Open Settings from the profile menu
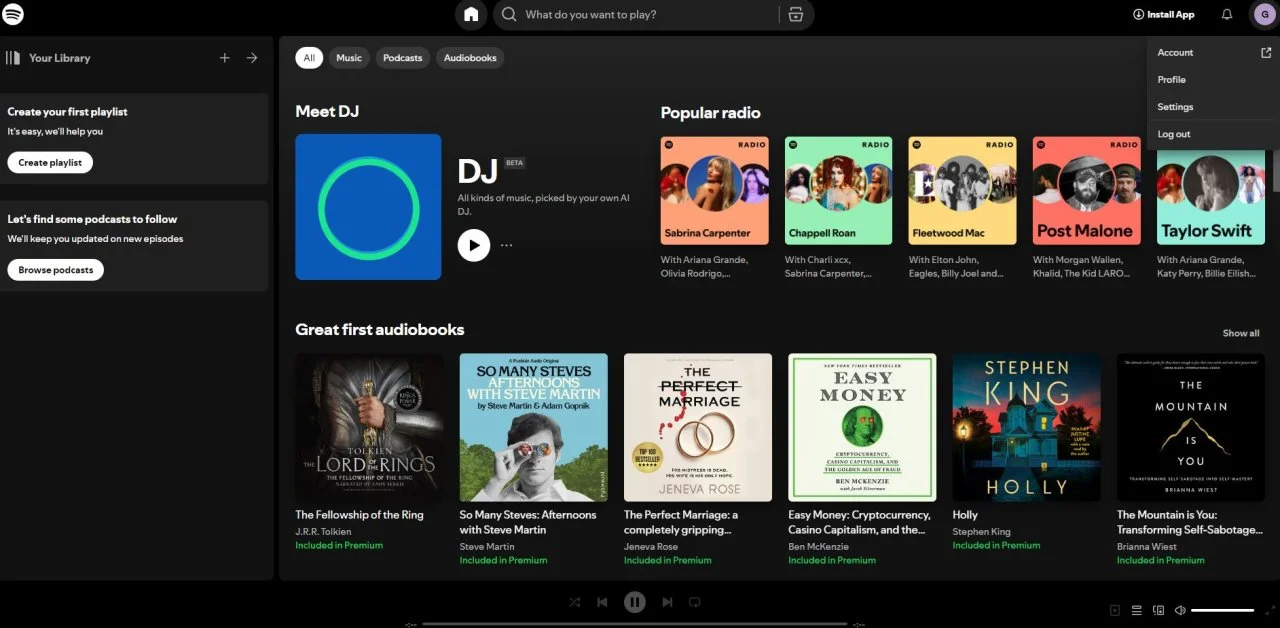Image resolution: width=1280 pixels, height=628 pixels. (1213, 107)
